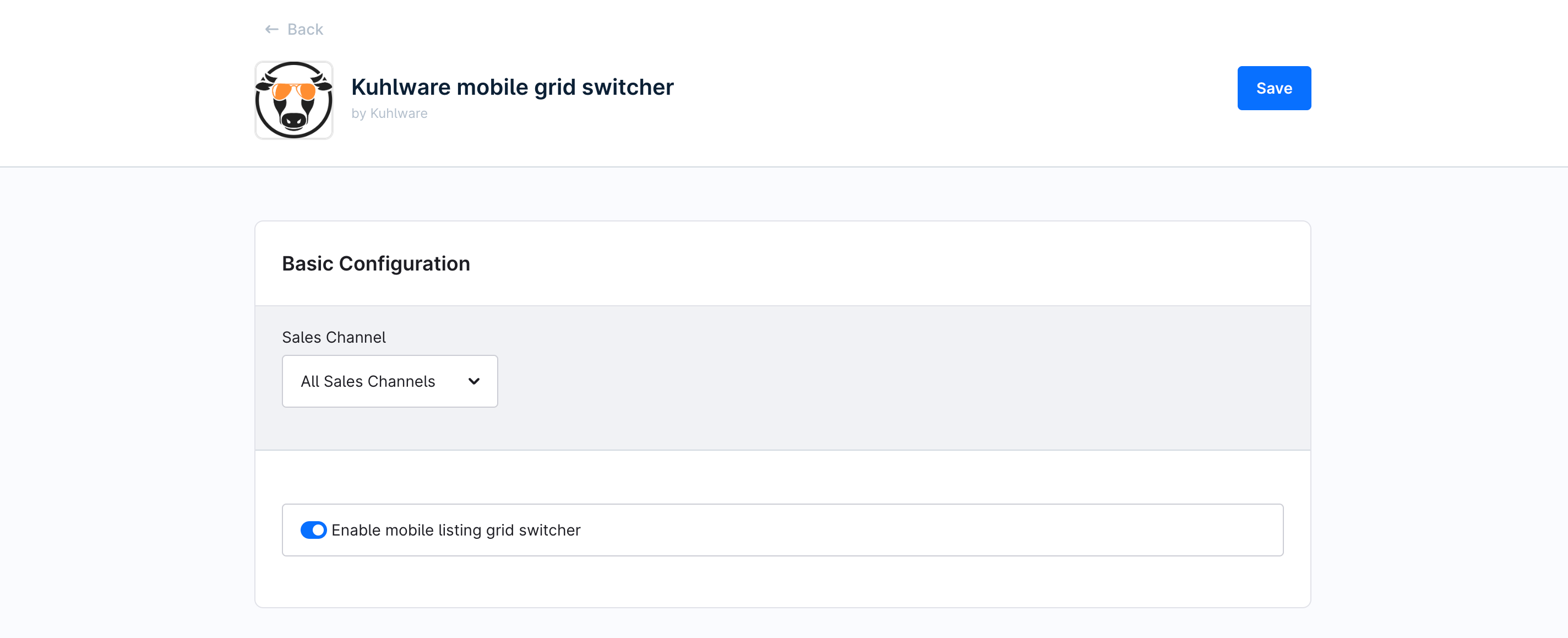Select the "All Sales Channels" text
Viewport: 1568px width, 638px height.
tap(368, 381)
